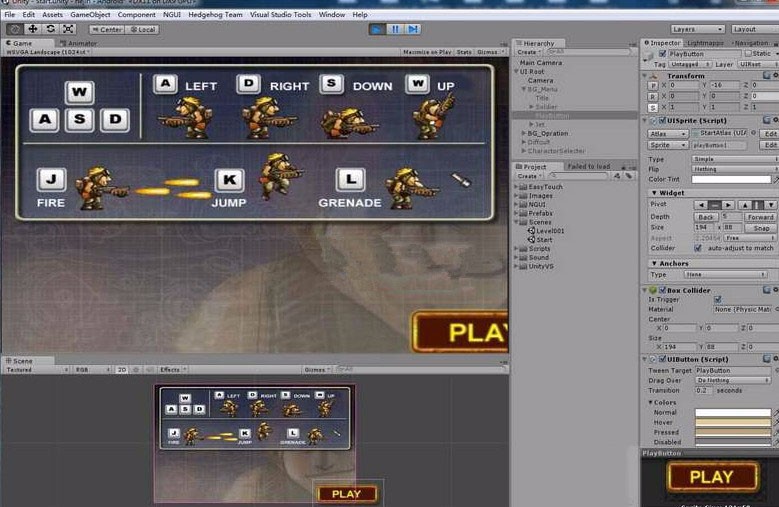
Task: Toggle the Static checkbox
Action: coord(747,54)
